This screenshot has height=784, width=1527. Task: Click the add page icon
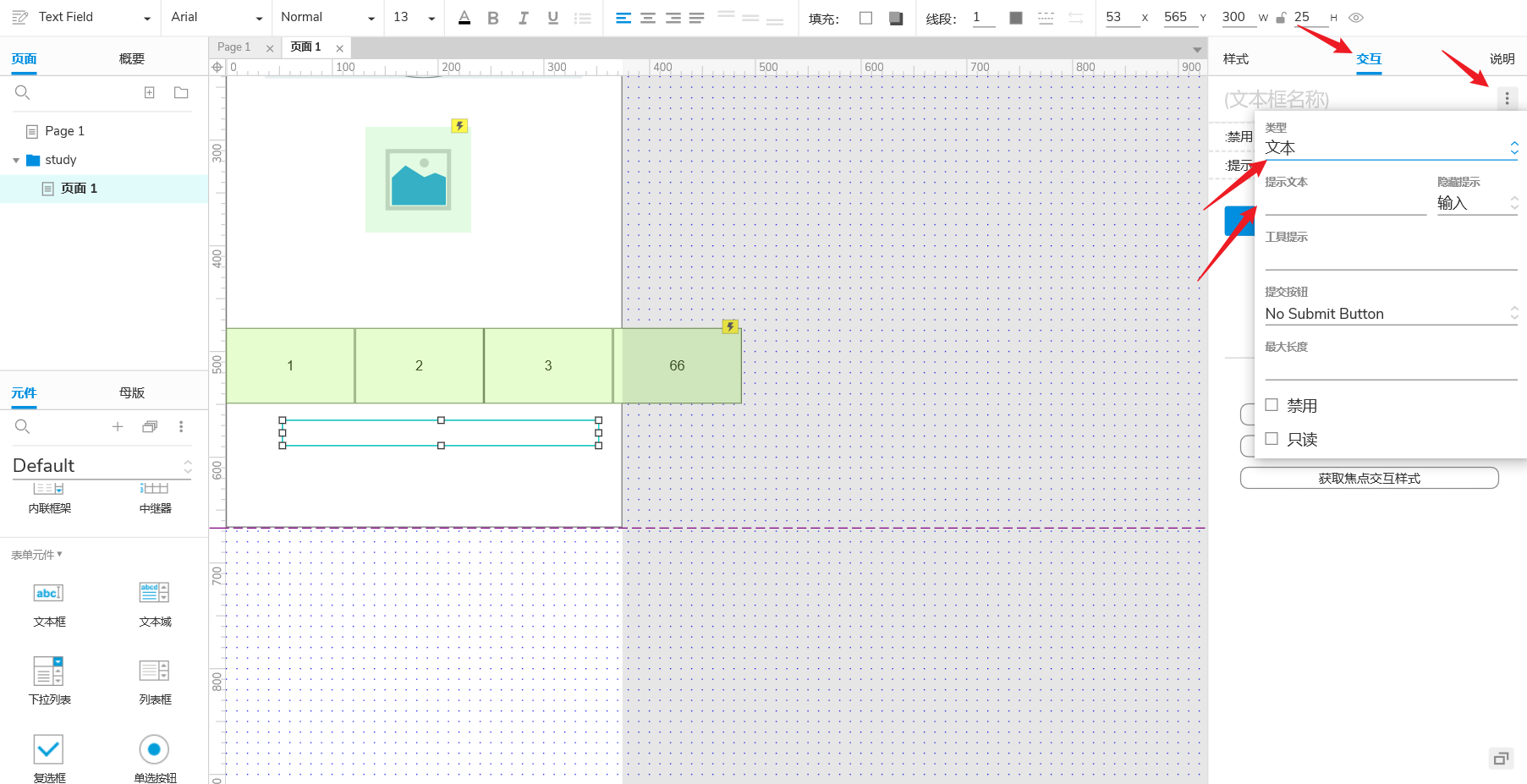point(150,92)
